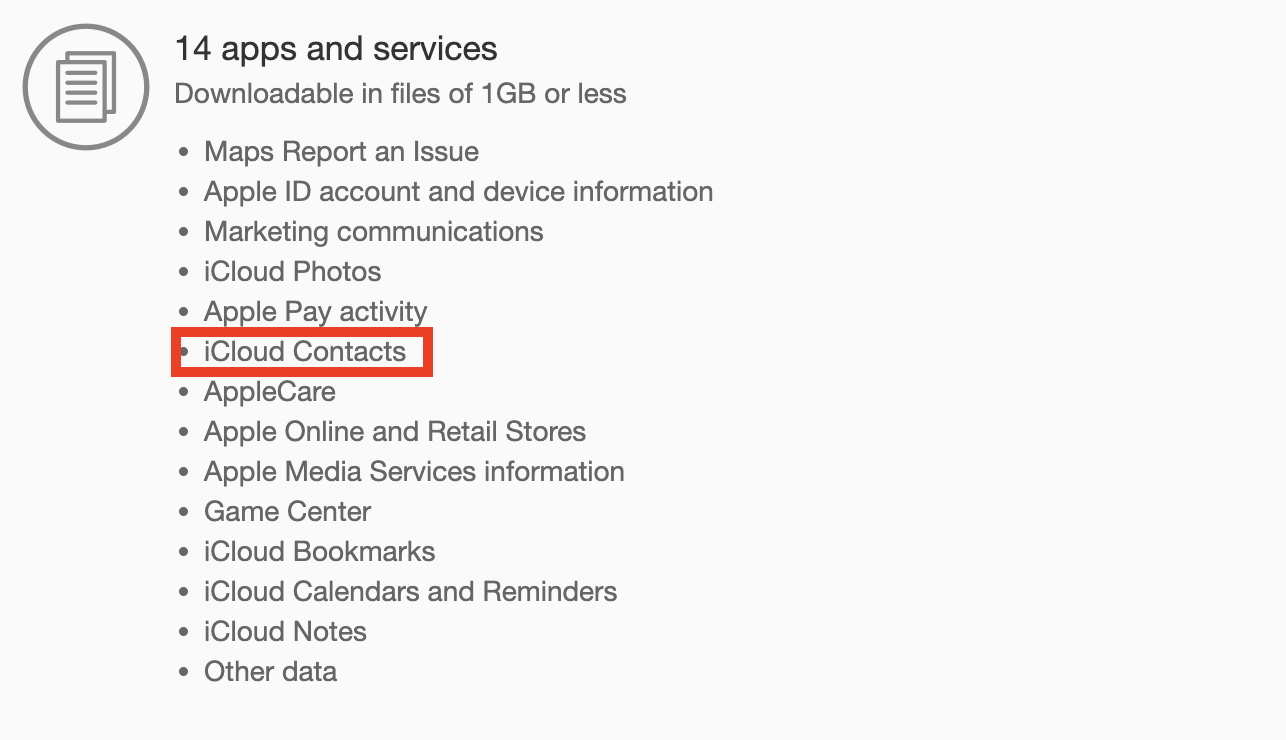
Task: Select Apple Pay activity
Action: point(315,312)
